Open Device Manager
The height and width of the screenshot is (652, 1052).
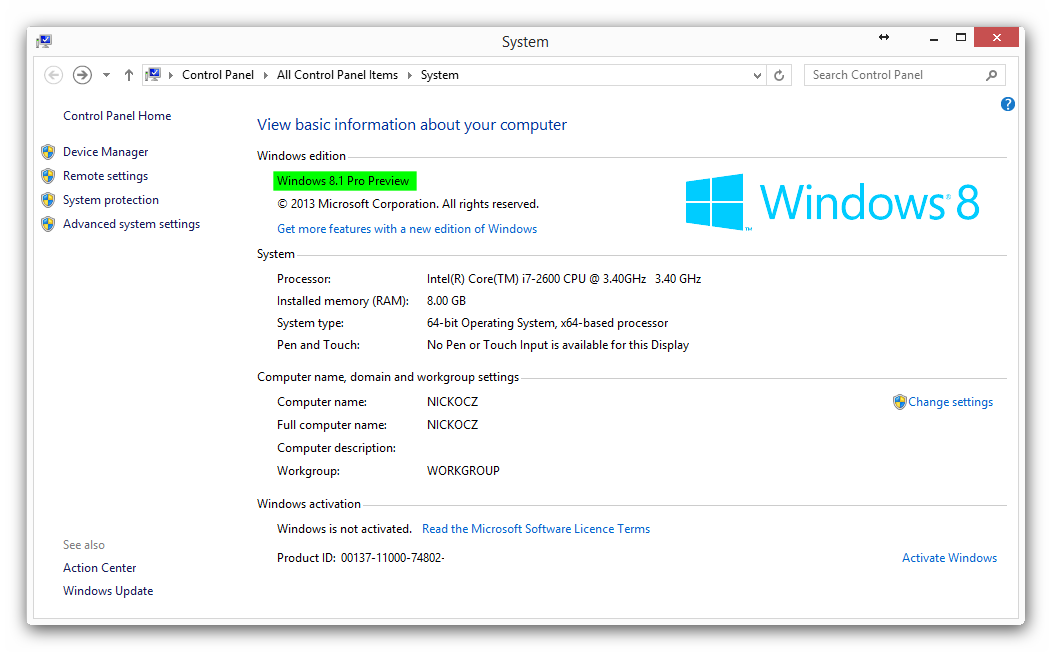tap(105, 152)
